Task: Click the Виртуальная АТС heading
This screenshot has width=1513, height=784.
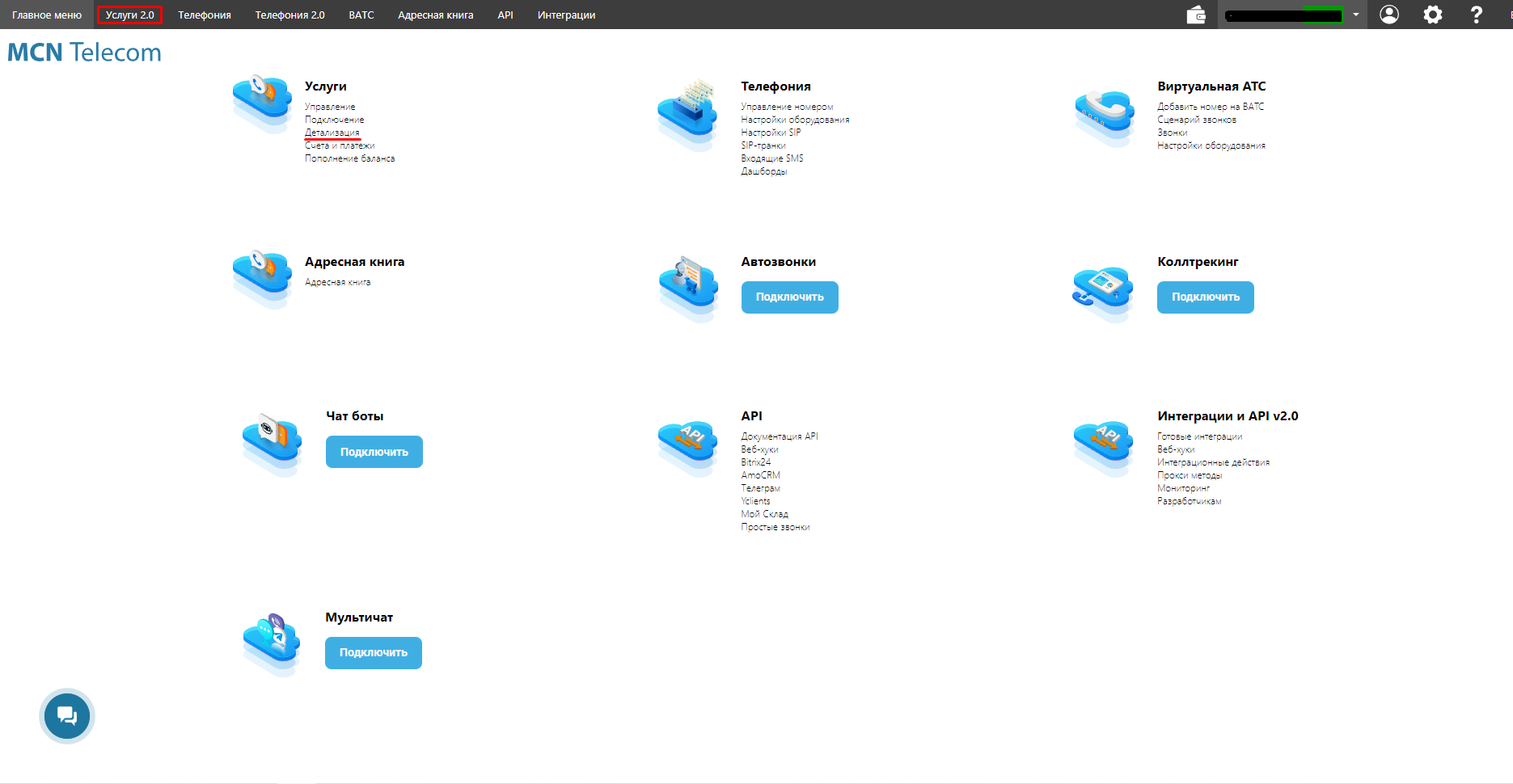Action: tap(1211, 86)
